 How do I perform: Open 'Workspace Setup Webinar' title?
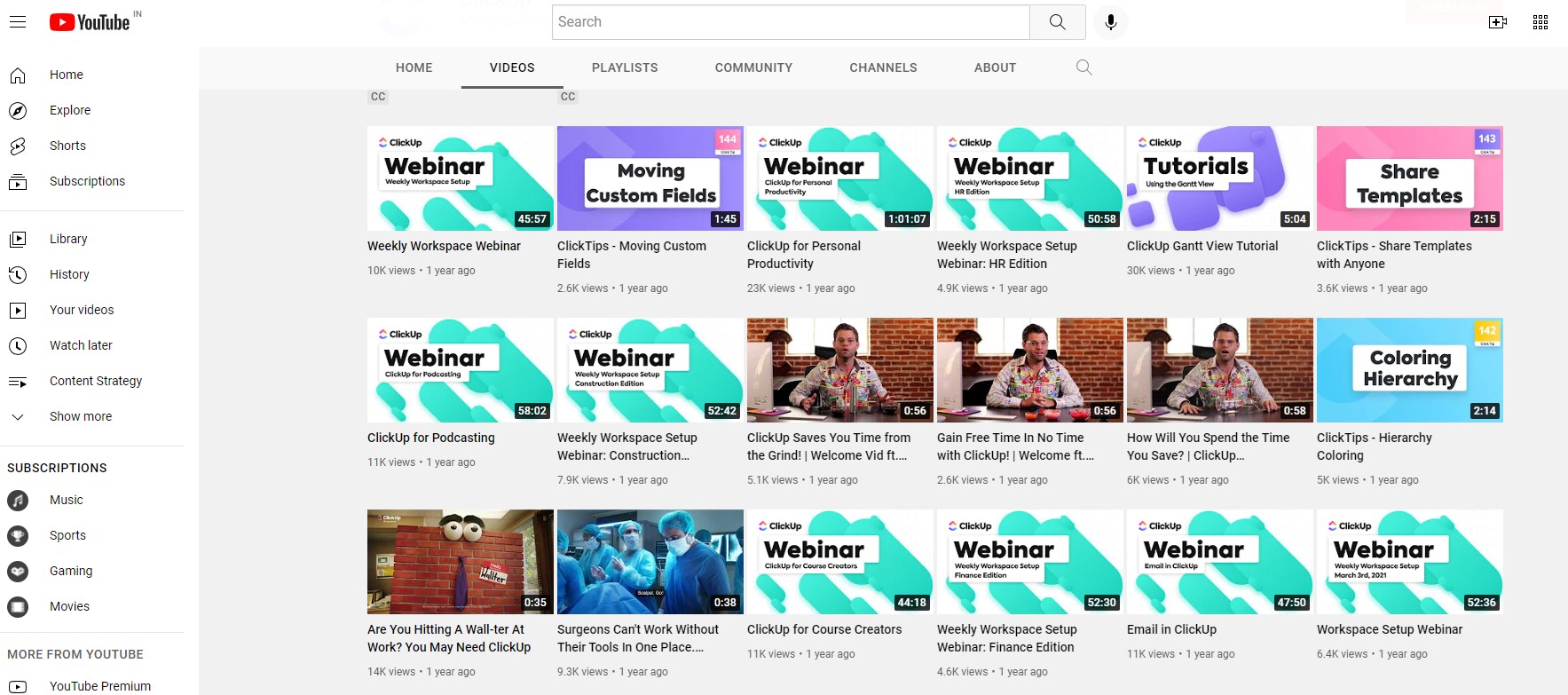click(x=1390, y=629)
